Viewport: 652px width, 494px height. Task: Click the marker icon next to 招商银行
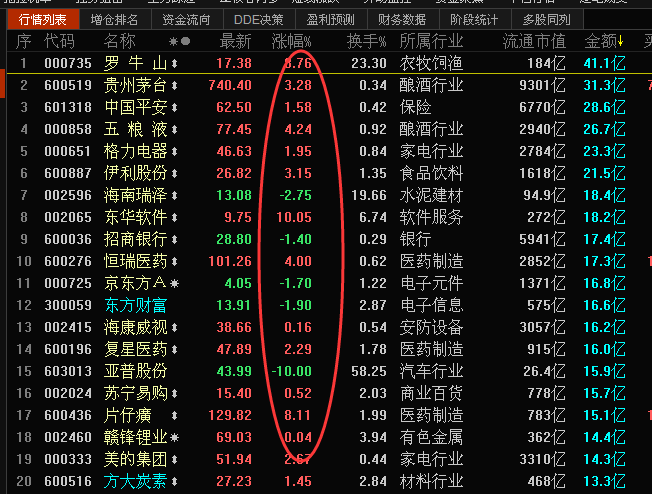[x=175, y=240]
